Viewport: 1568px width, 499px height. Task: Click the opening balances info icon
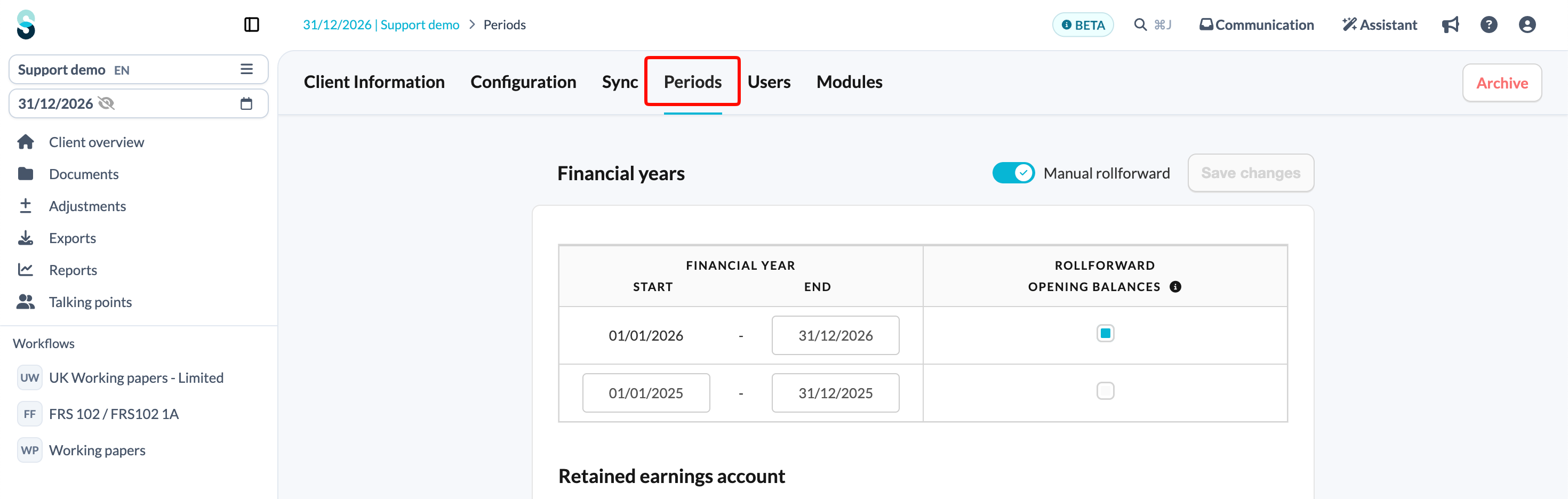pyautogui.click(x=1175, y=287)
